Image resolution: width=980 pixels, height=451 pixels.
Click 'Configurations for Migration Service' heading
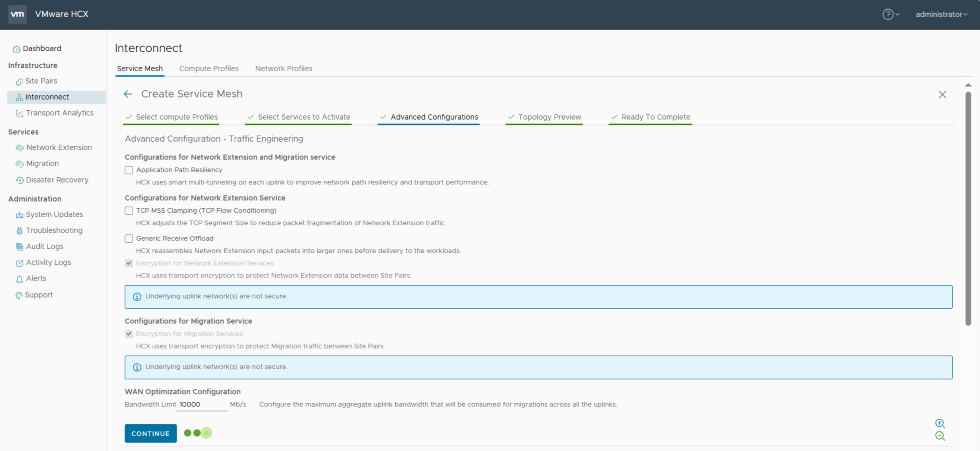point(188,321)
